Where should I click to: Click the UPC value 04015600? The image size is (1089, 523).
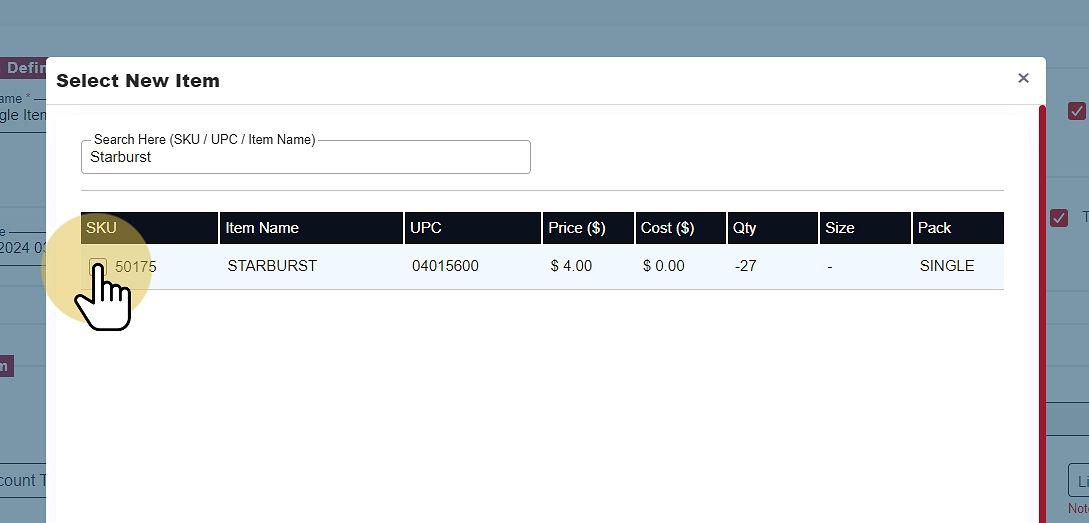(x=445, y=266)
